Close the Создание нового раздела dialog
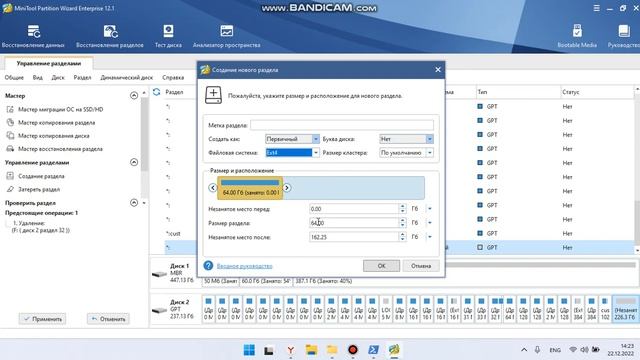 (x=438, y=70)
